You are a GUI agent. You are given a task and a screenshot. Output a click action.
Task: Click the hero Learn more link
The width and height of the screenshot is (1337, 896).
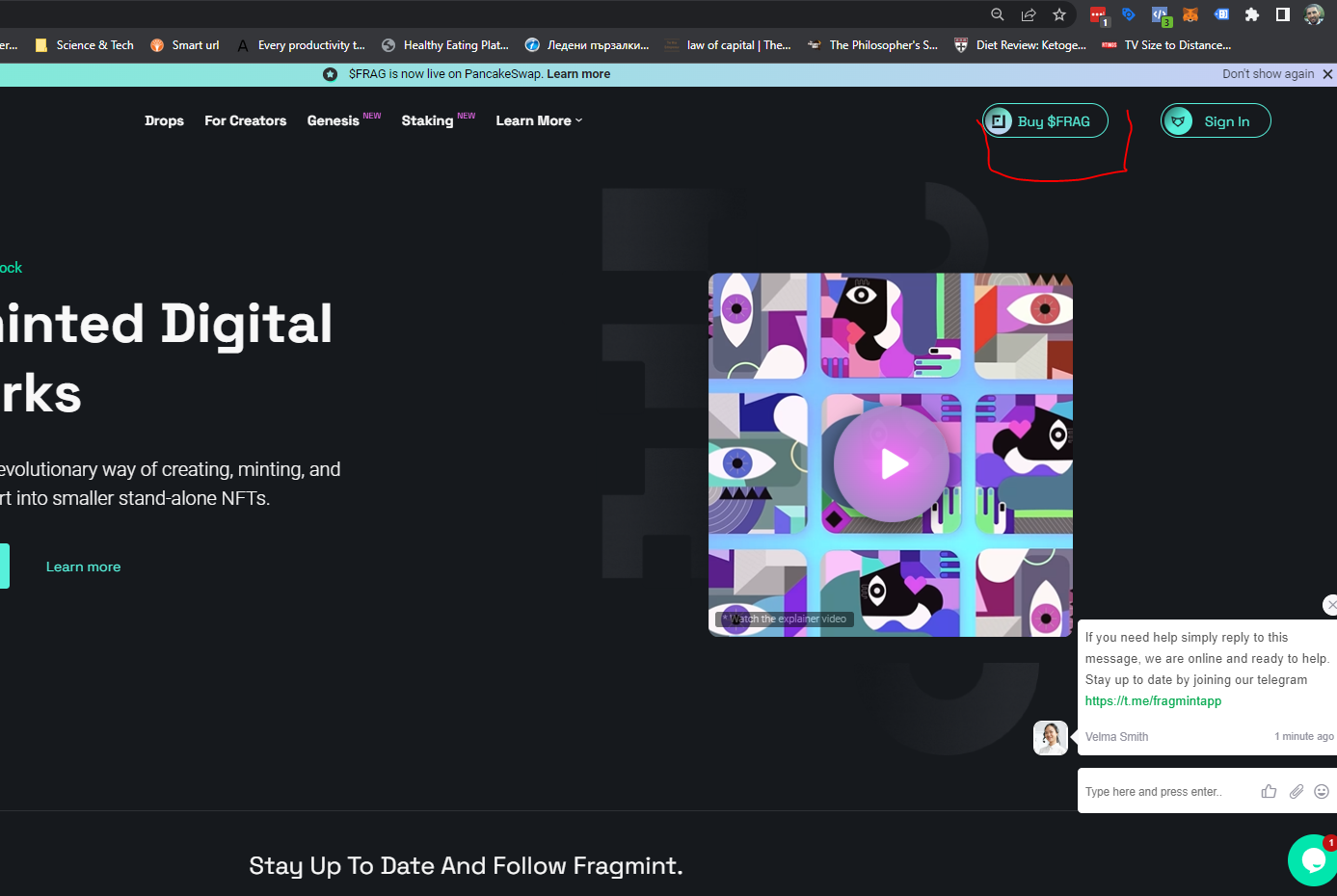click(x=83, y=567)
